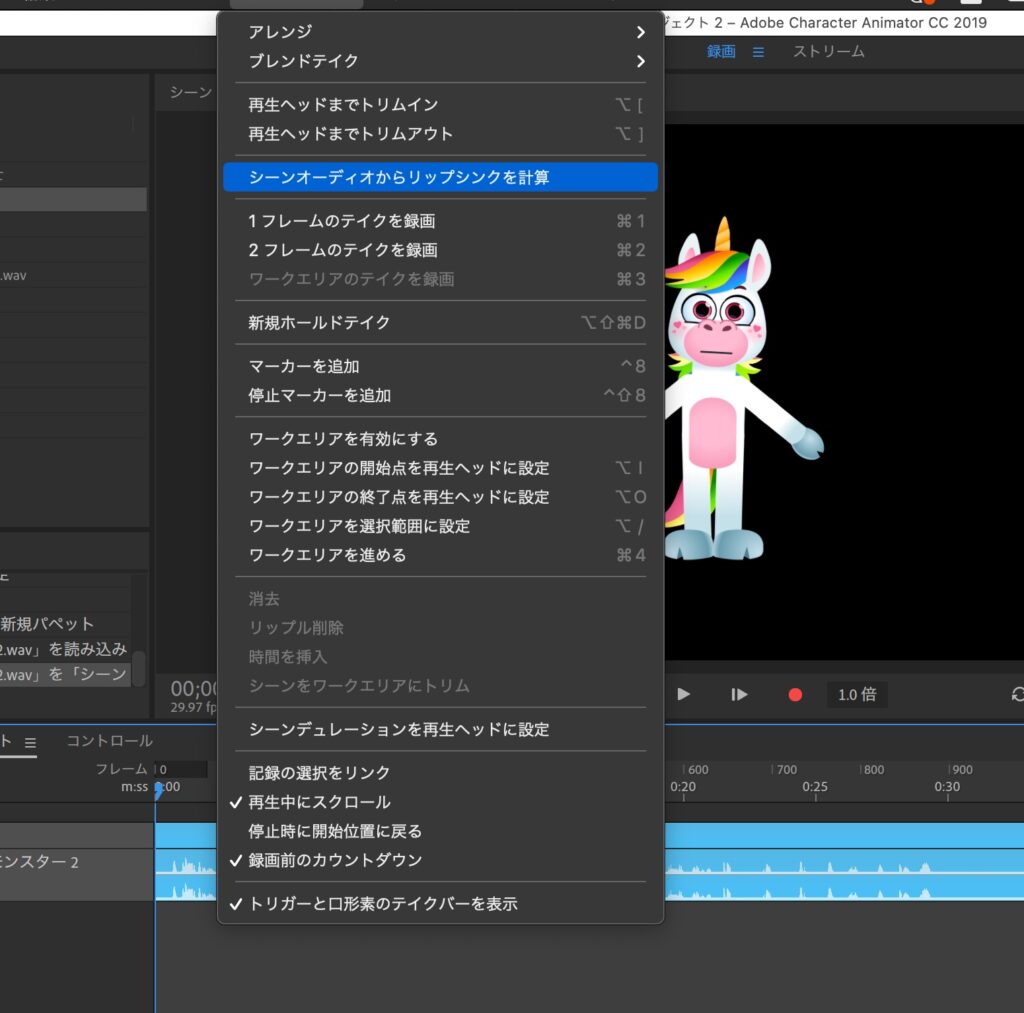1024x1013 pixels.
Task: Enable 停止時に開始位置に戻る option
Action: coord(335,831)
